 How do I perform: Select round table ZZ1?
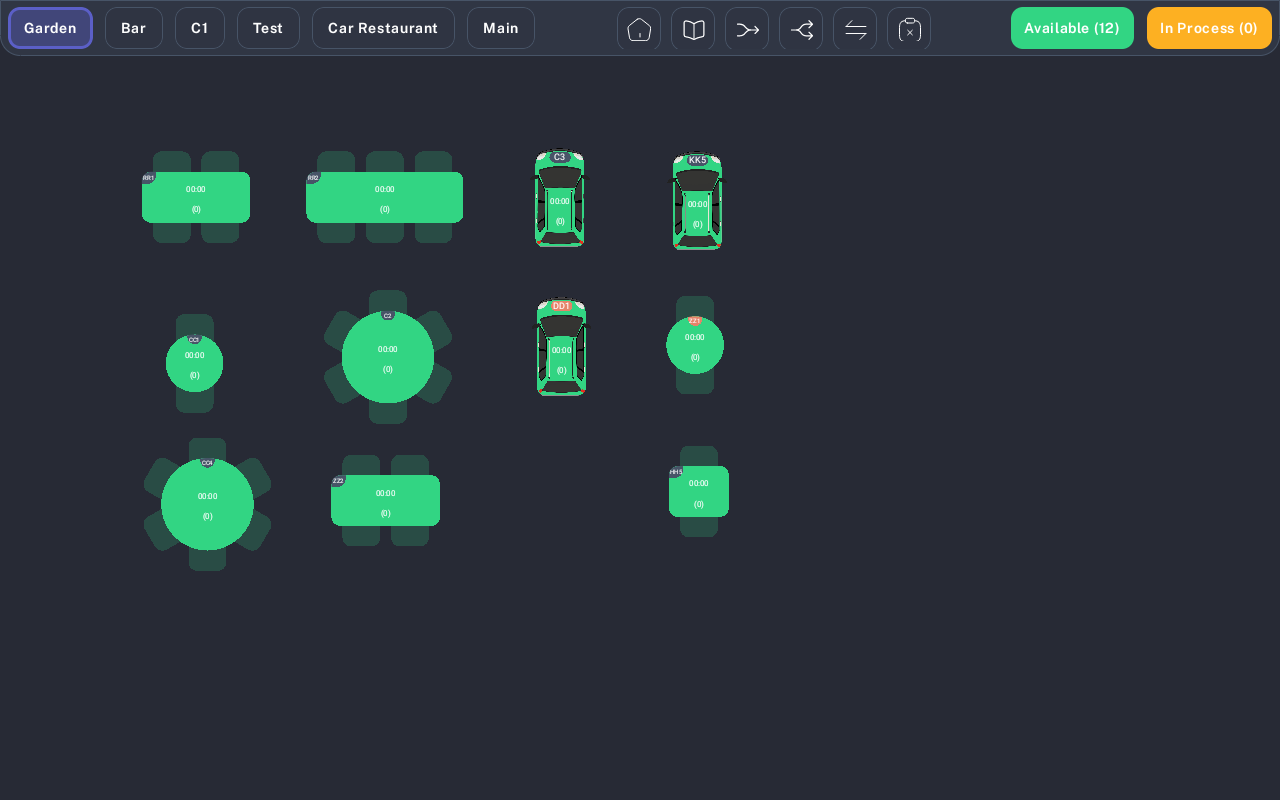(x=695, y=345)
